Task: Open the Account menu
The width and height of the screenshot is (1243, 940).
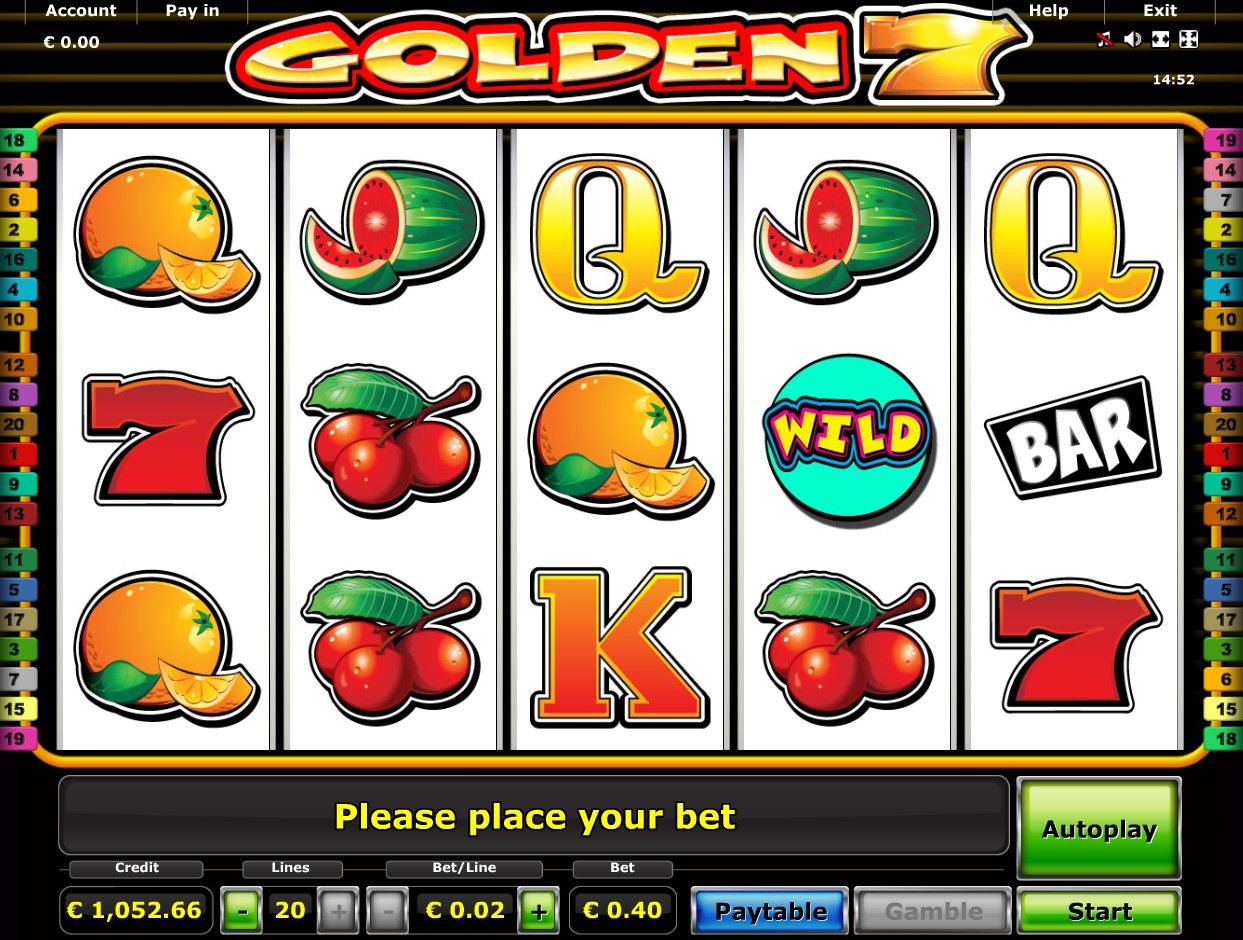Action: (x=81, y=11)
